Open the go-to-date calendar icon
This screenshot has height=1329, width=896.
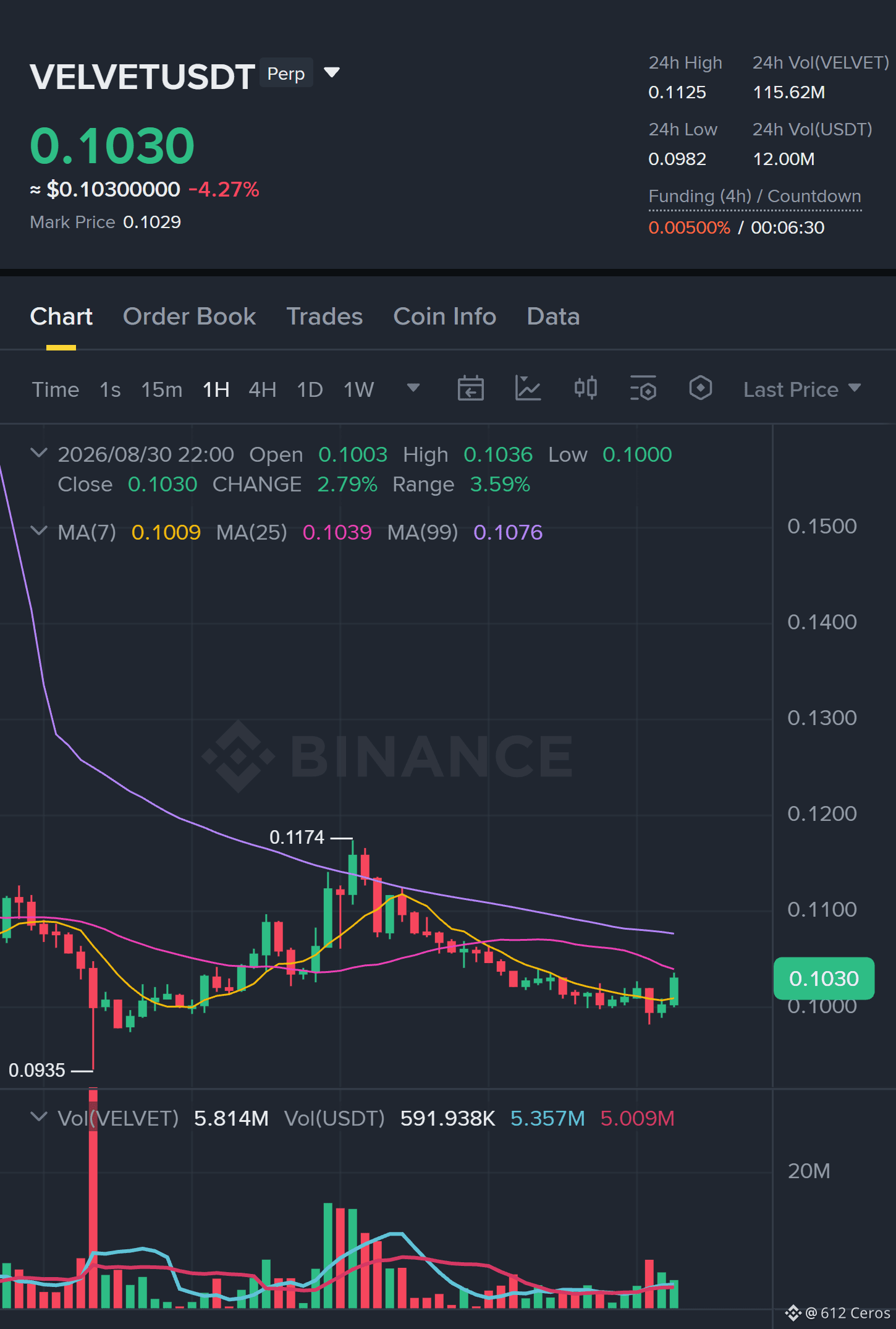[x=471, y=388]
